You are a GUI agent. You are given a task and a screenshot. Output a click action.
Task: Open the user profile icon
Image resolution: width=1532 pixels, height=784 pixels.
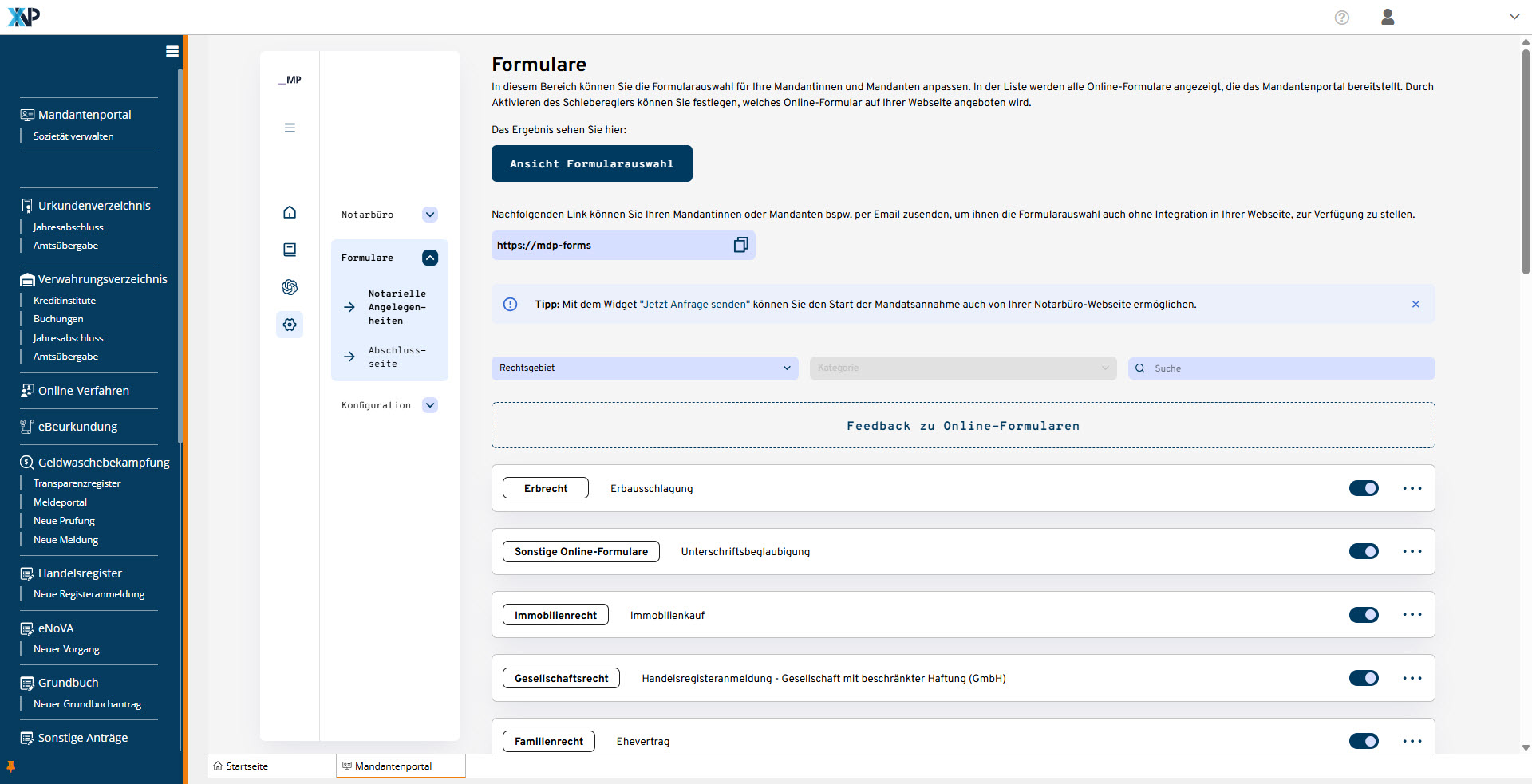(1388, 18)
